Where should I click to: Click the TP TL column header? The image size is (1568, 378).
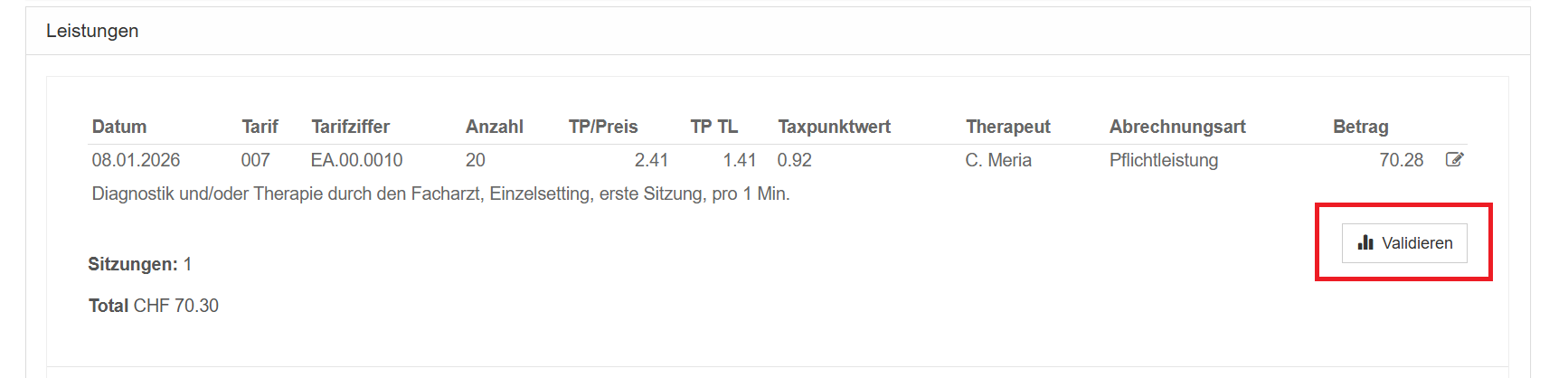point(713,127)
